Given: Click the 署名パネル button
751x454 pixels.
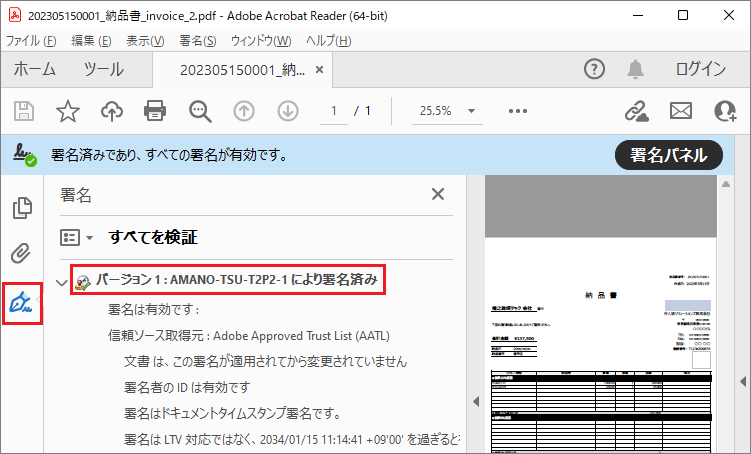Looking at the screenshot, I should tap(668, 155).
